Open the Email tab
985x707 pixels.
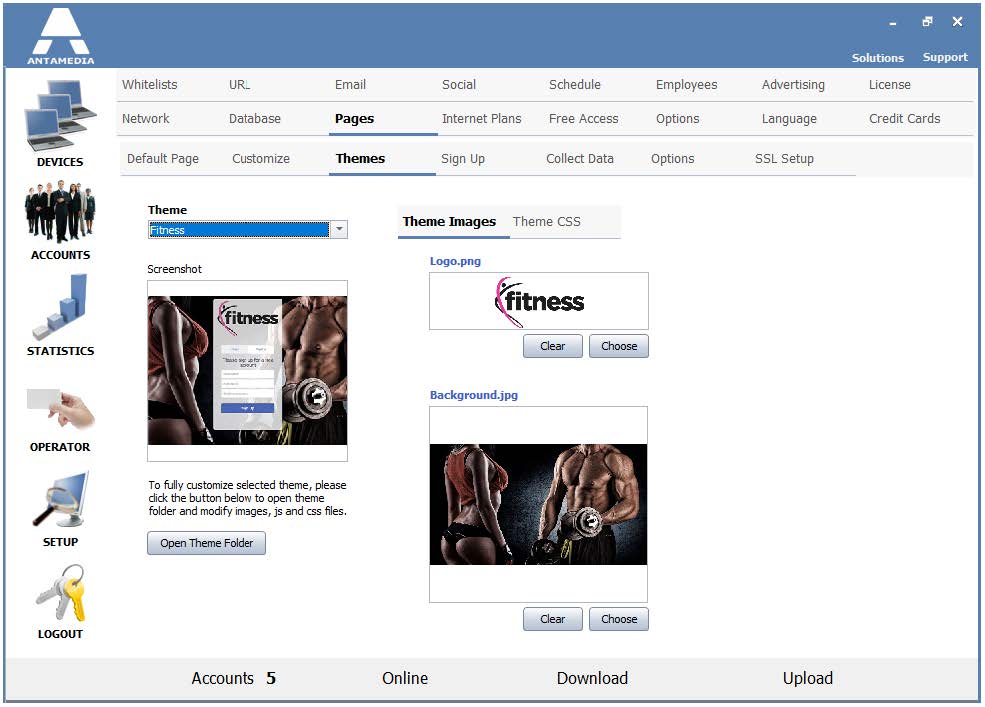point(350,85)
